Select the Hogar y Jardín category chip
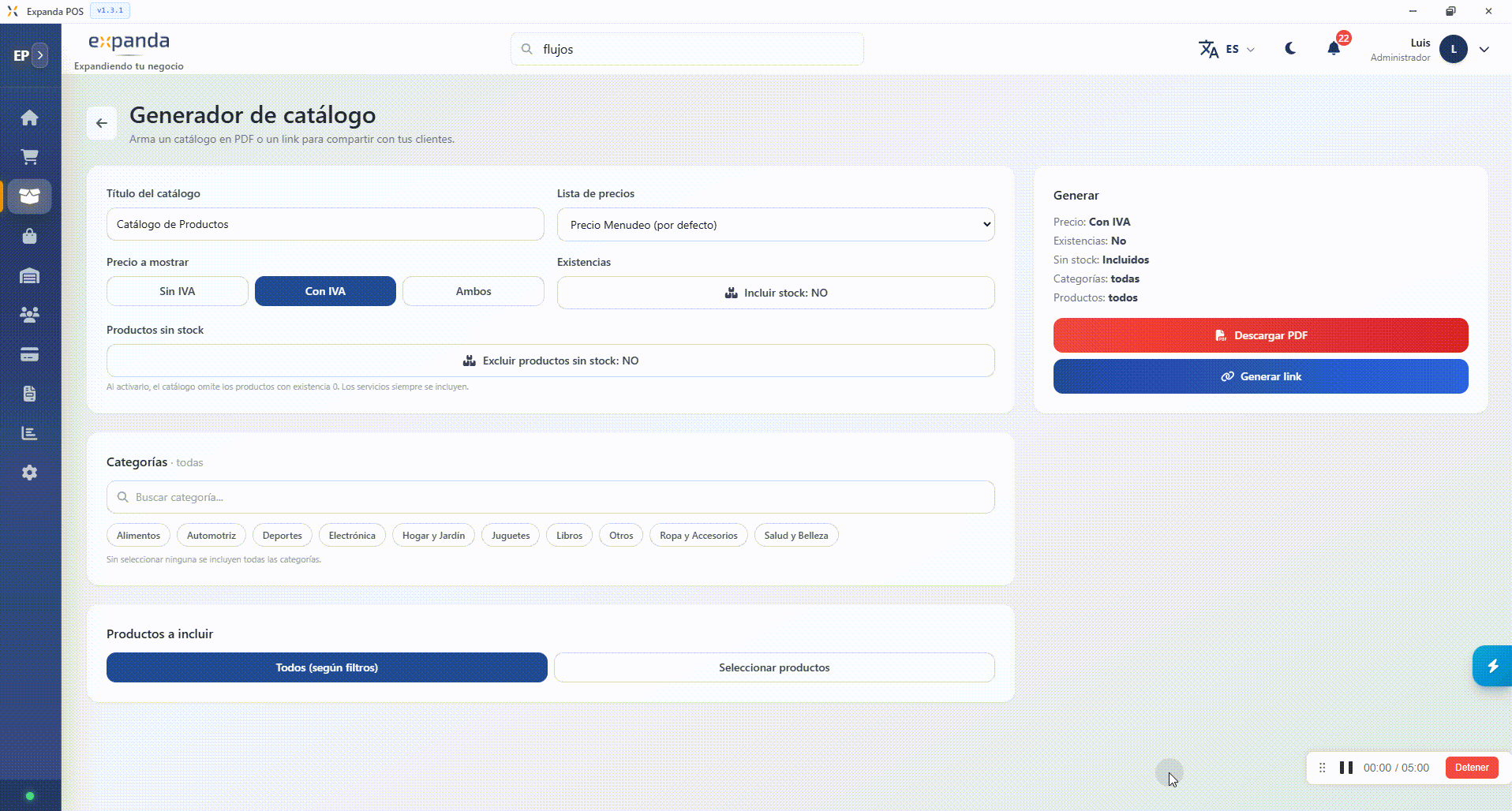The image size is (1512, 811). tap(433, 536)
